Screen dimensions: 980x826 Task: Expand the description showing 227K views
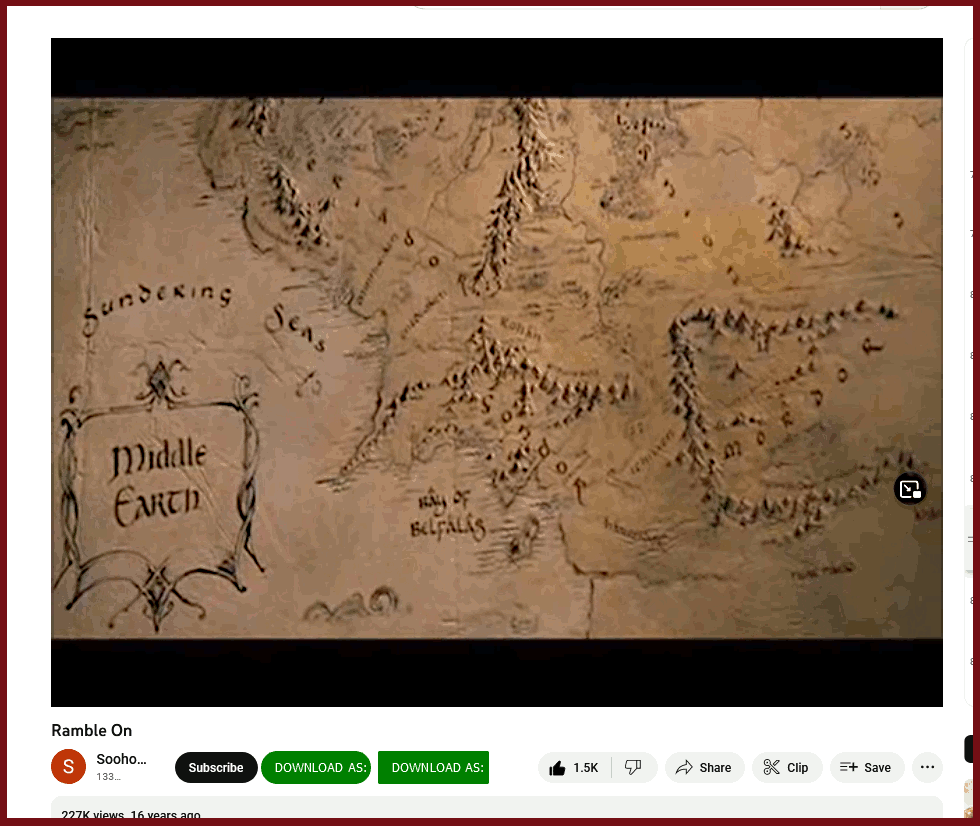[x=497, y=807]
